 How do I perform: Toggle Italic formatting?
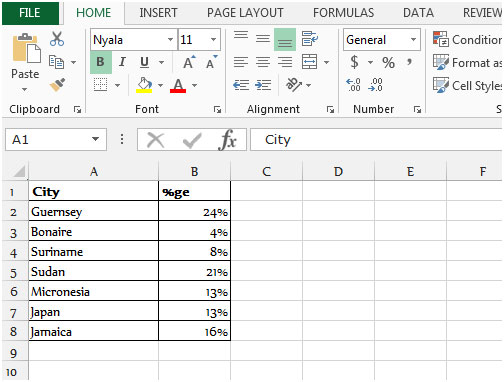point(122,62)
